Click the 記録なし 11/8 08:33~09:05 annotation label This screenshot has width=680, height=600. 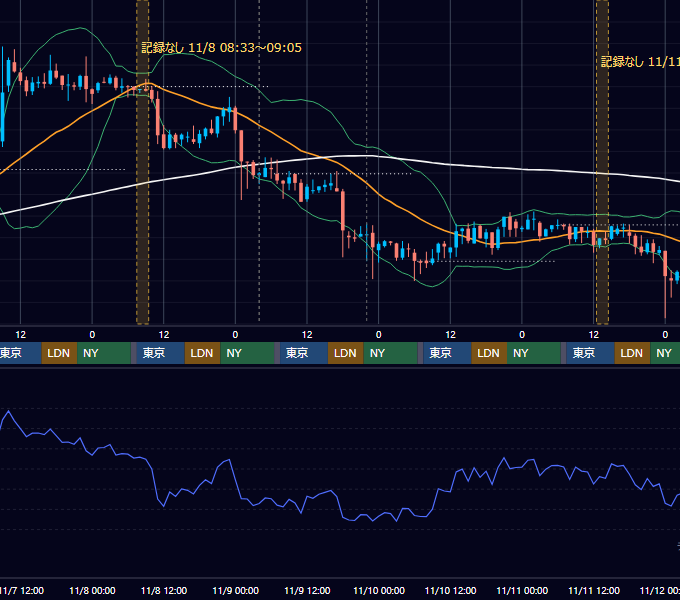point(222,48)
